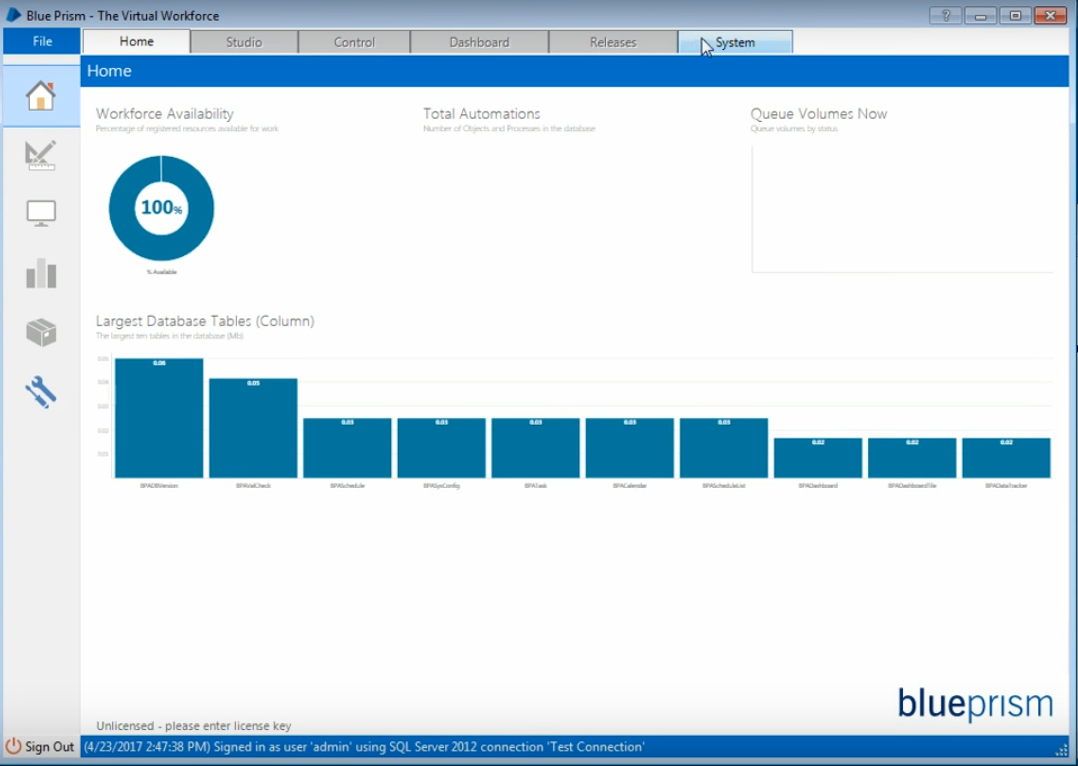Open System settings wrench icon
The width and height of the screenshot is (1078, 766).
(40, 392)
